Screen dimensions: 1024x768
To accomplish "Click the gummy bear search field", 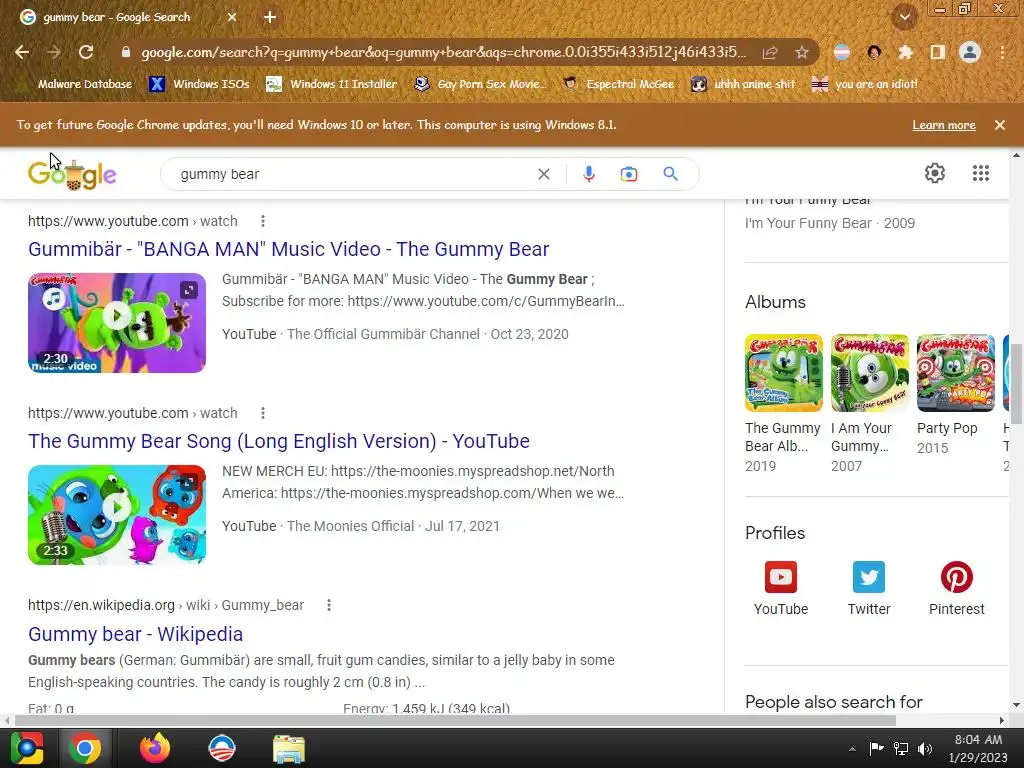I will (353, 174).
